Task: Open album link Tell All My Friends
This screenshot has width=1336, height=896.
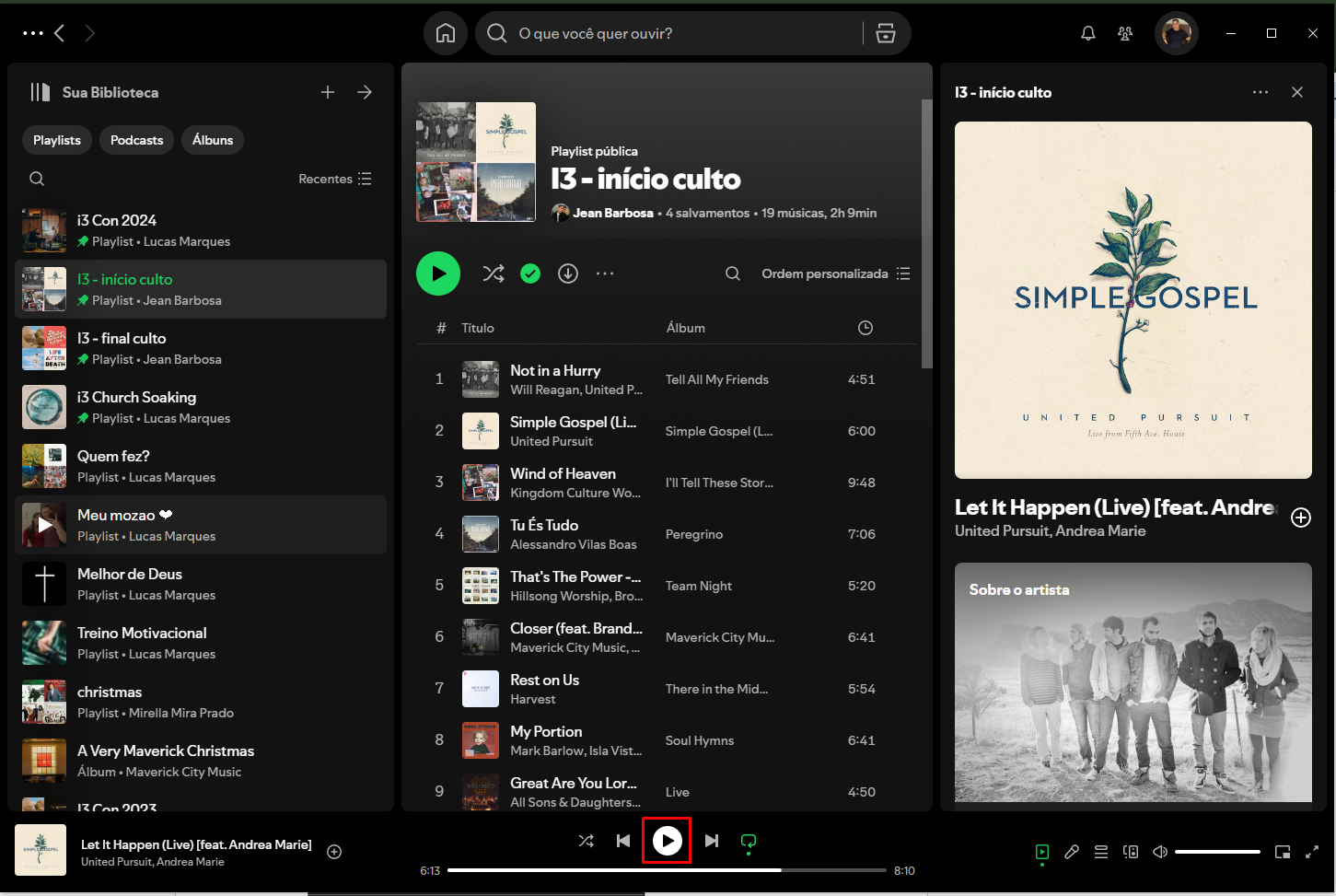Action: click(717, 379)
